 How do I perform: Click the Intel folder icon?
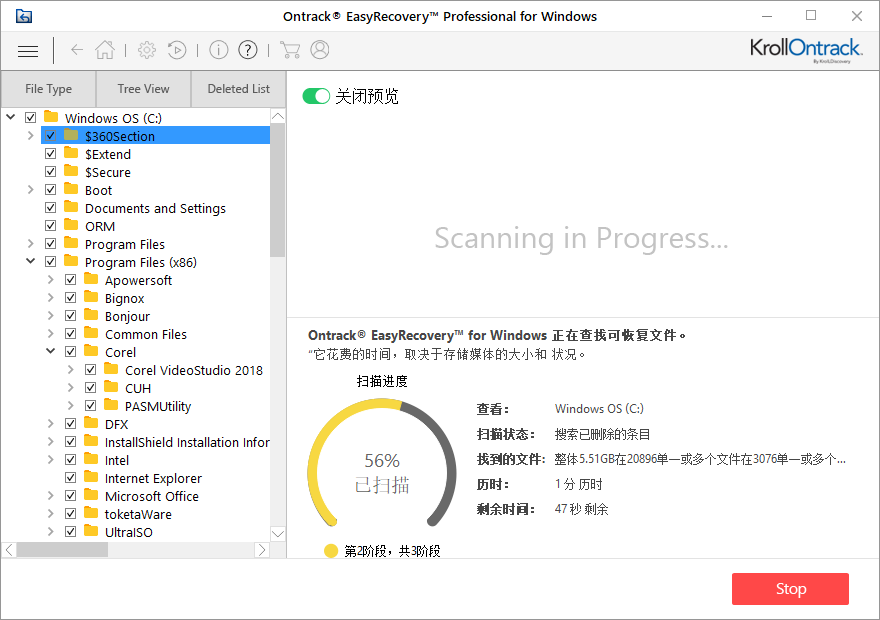click(91, 459)
